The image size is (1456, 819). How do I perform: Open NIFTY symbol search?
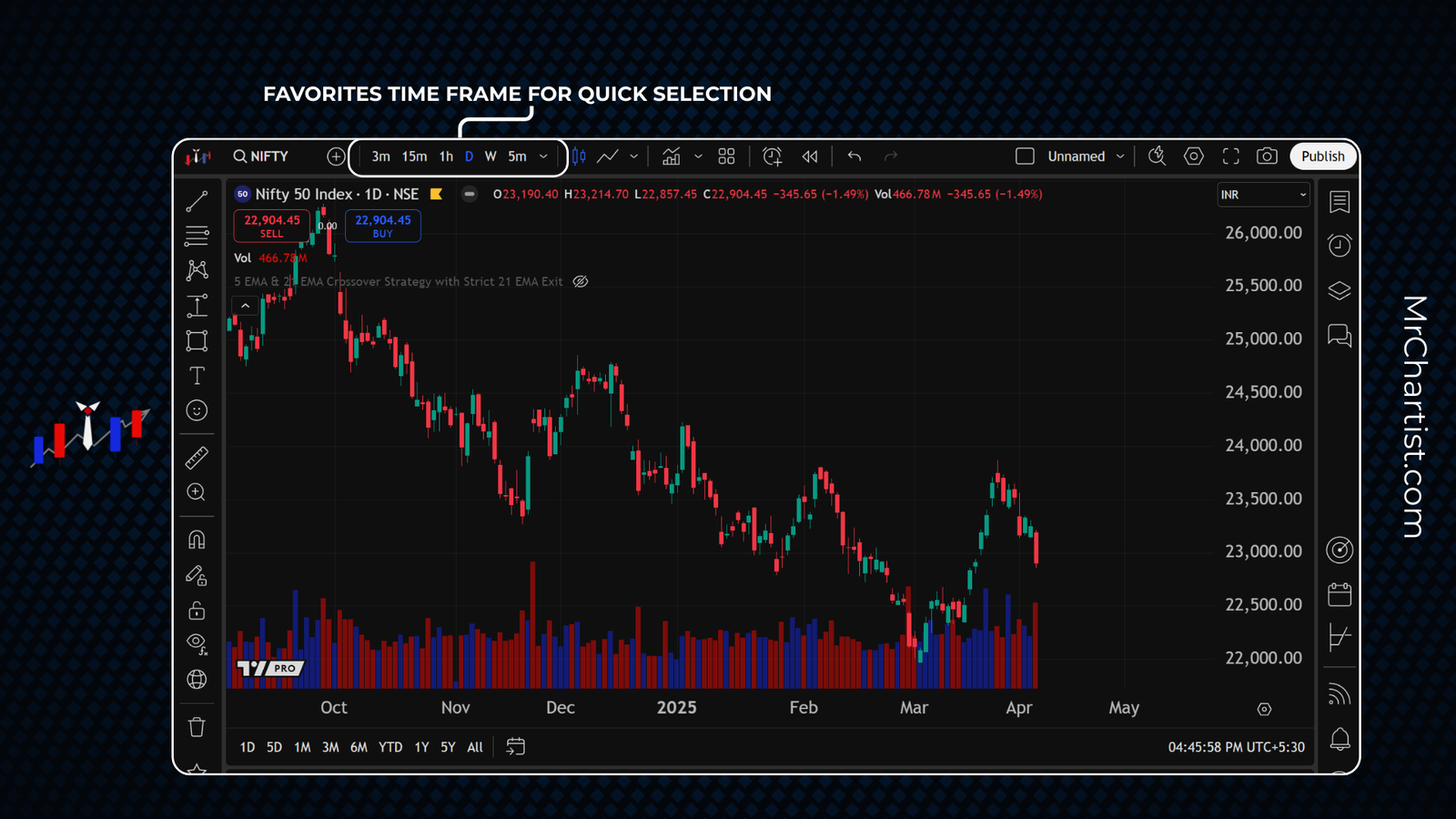point(261,157)
